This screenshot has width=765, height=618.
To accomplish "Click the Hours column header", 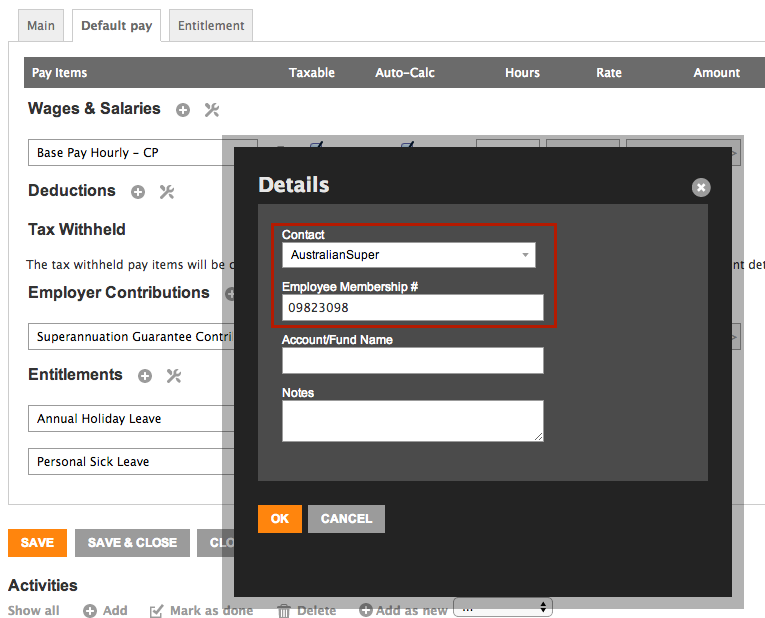I will pyautogui.click(x=523, y=73).
